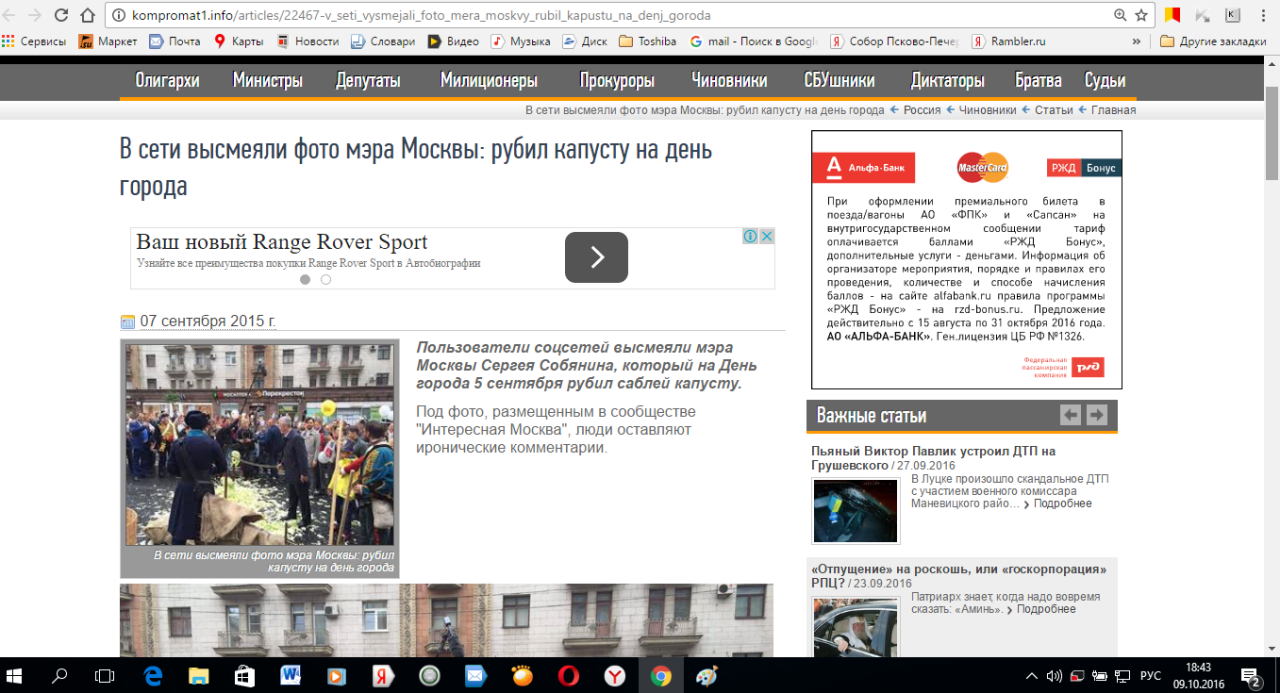Viewport: 1280px width, 693px height.
Task: Launch Yandex Browser from the taskbar
Action: point(614,675)
